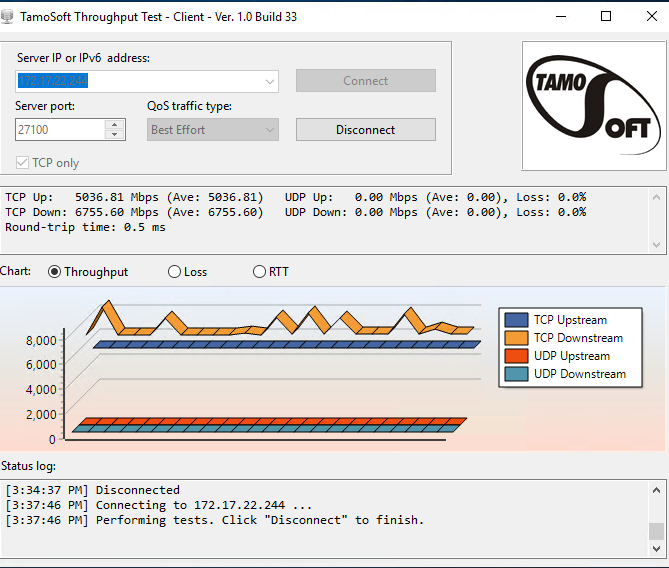Click the 'Round-trip time: 0.5 ms' text

pyautogui.click(x=85, y=227)
